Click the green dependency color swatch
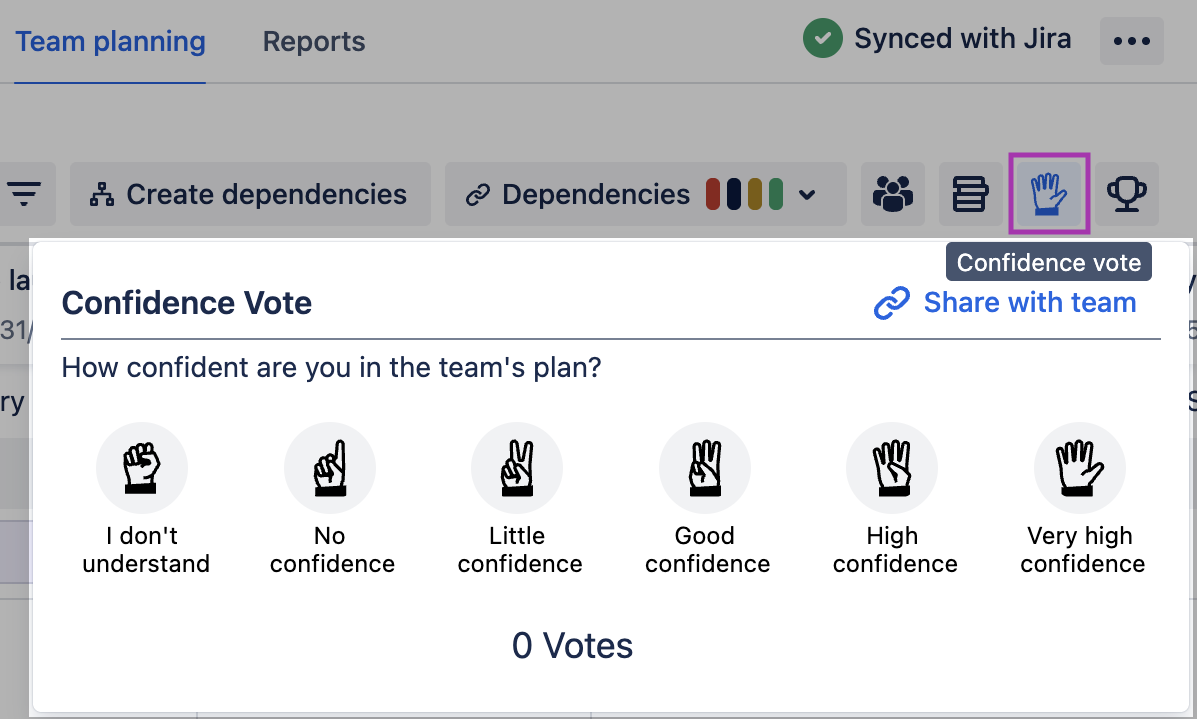1197x719 pixels. pyautogui.click(x=776, y=194)
